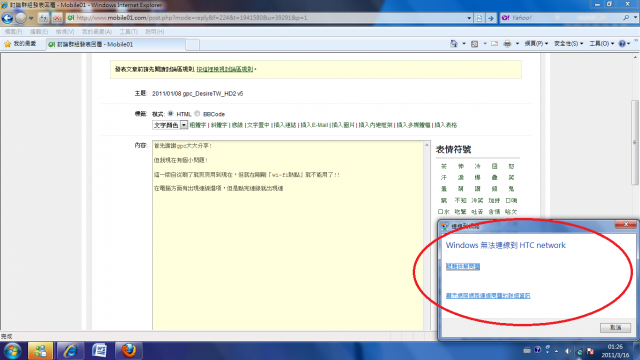
Task: Expand the address bar history dropdown
Action: (x=469, y=18)
